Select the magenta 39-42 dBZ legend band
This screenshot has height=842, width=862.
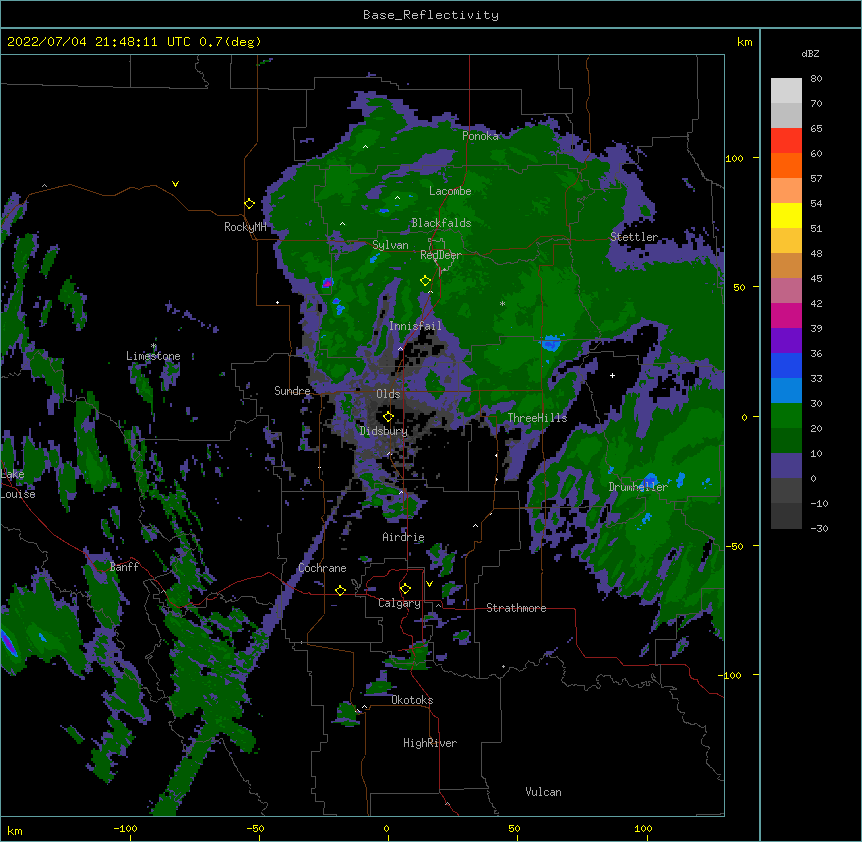pos(786,315)
